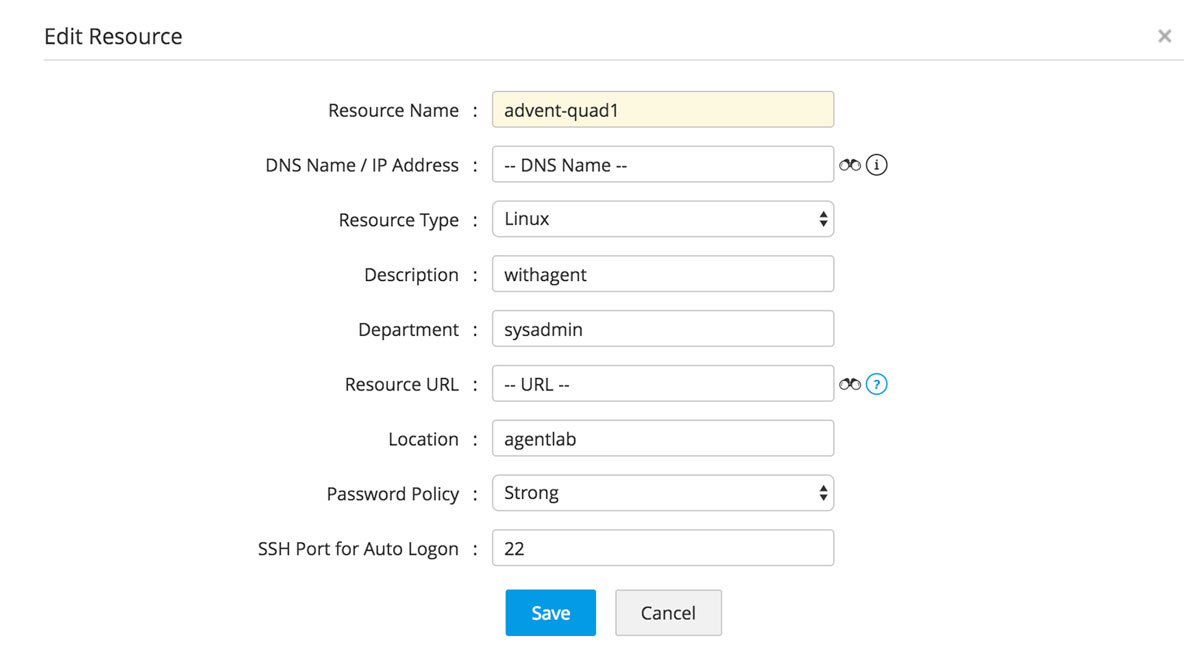Select the Description text field
This screenshot has height=650, width=1200.
[662, 274]
